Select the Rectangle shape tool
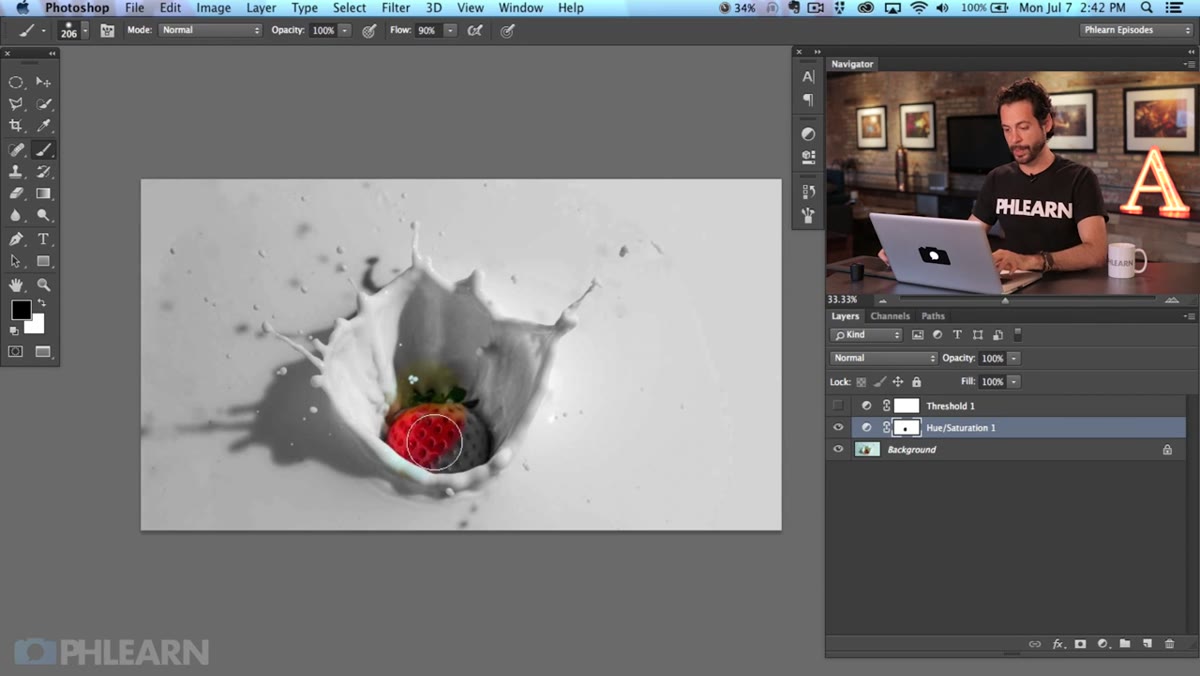The width and height of the screenshot is (1200, 676). [44, 262]
